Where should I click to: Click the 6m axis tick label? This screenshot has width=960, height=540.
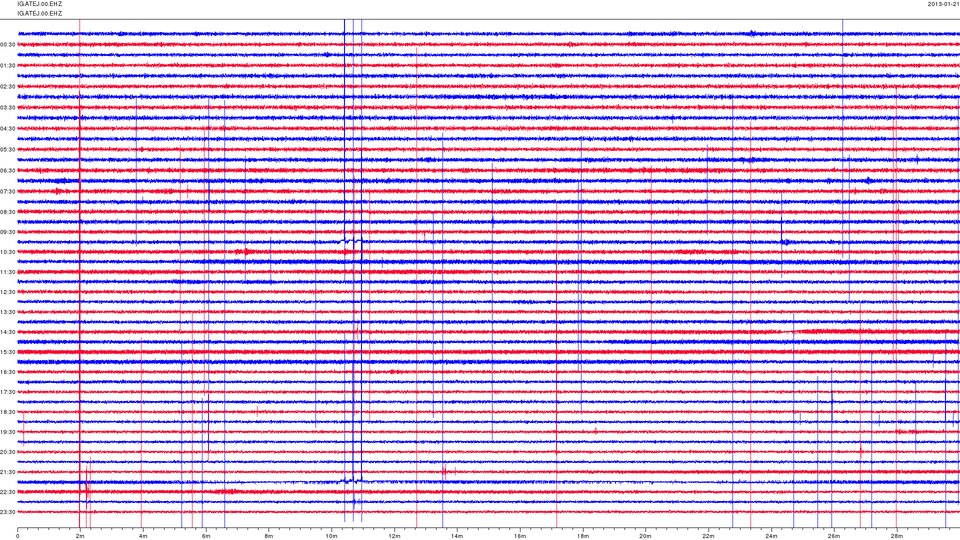(x=206, y=536)
